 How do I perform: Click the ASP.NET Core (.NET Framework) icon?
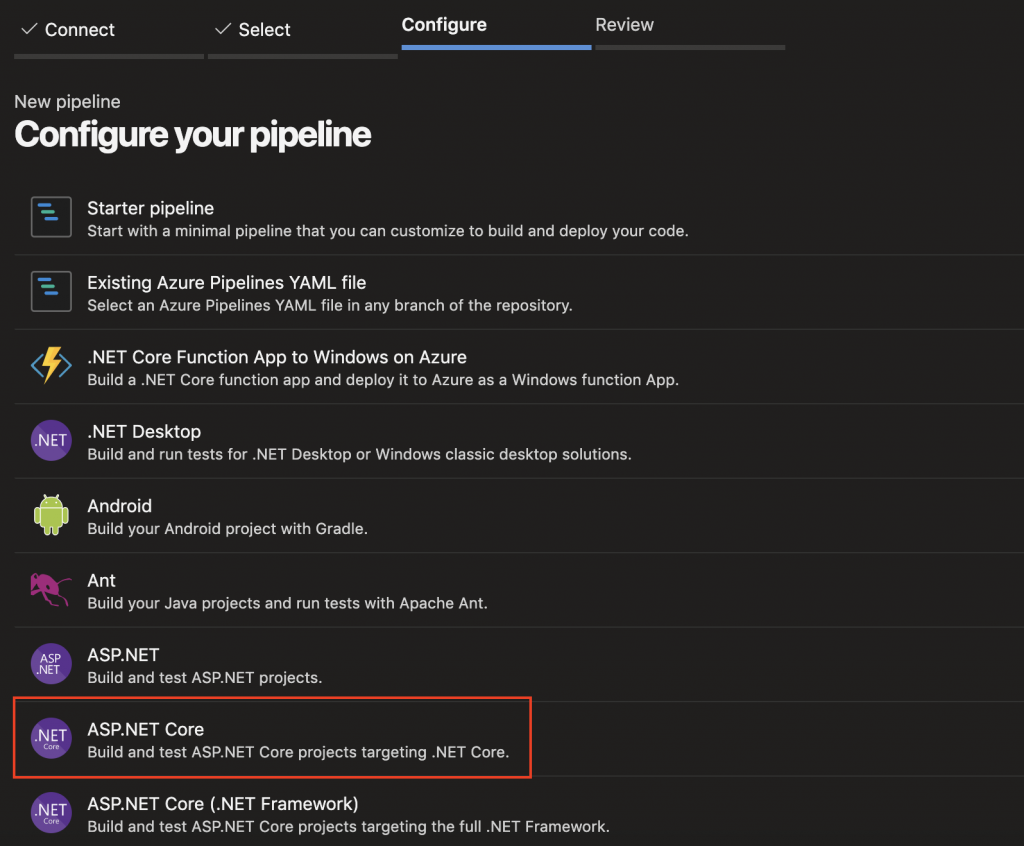click(51, 812)
